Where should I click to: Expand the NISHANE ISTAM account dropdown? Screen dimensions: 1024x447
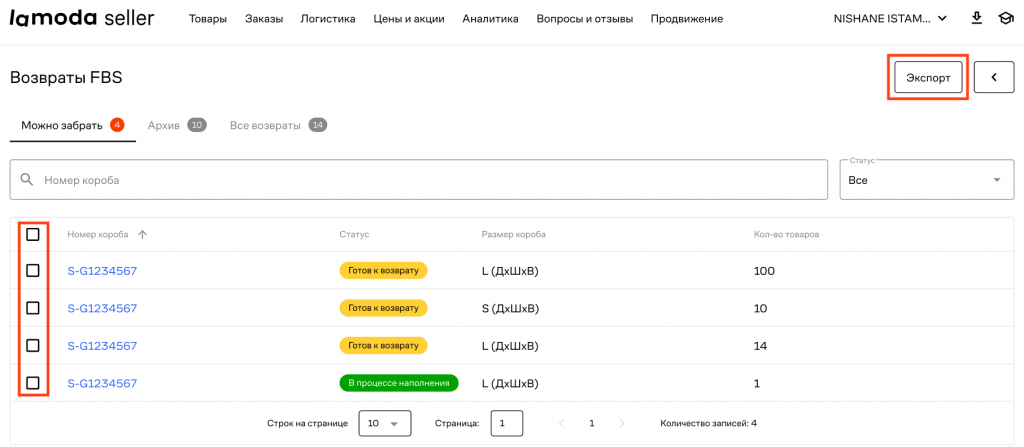890,18
